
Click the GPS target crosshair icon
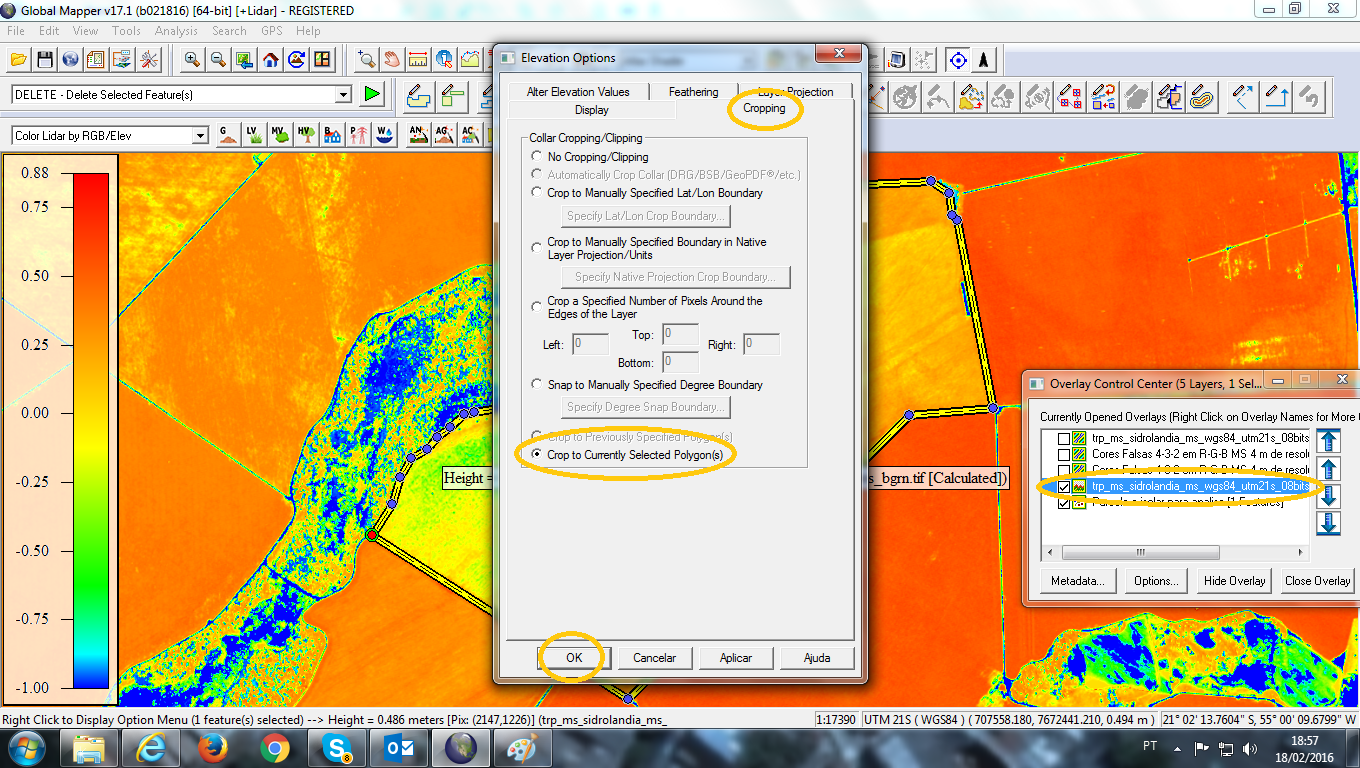[958, 60]
